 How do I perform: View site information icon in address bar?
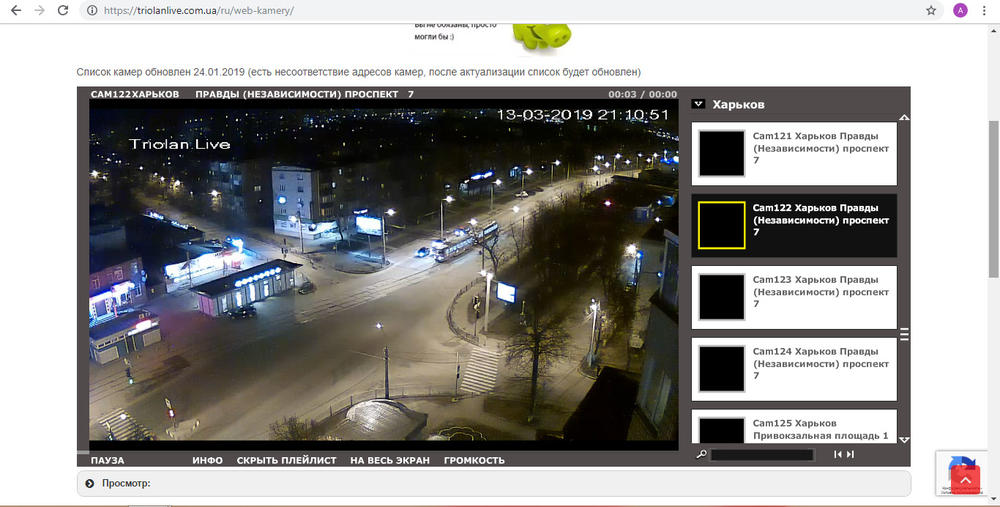click(92, 10)
